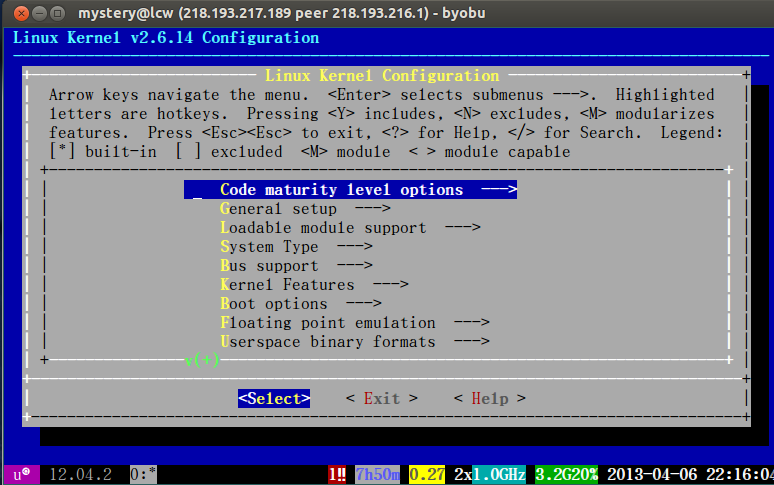
Task: Click the [ ] excluded legend entry
Action: (x=229, y=151)
